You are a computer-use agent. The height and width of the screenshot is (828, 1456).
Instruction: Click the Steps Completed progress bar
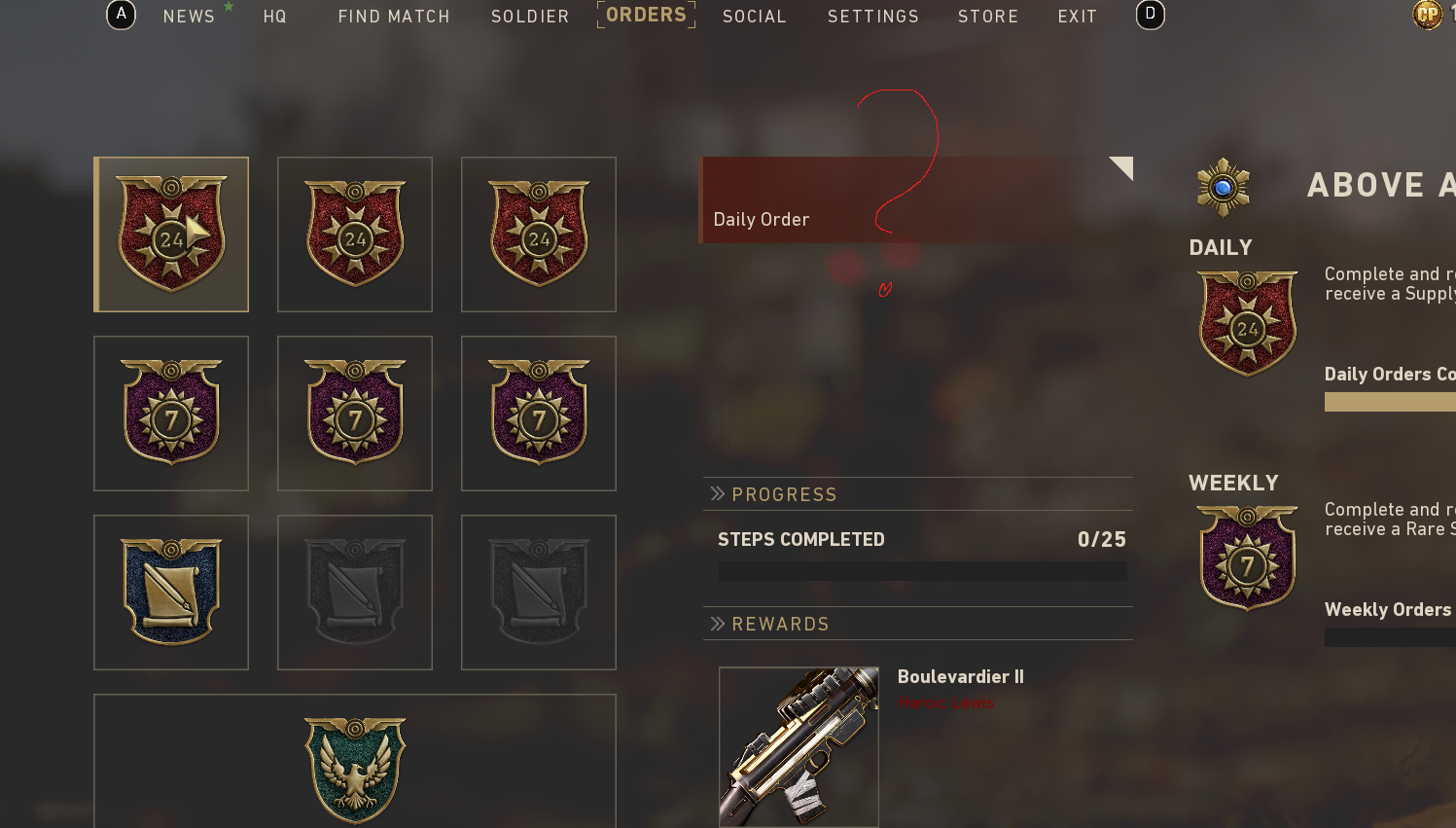(x=922, y=571)
